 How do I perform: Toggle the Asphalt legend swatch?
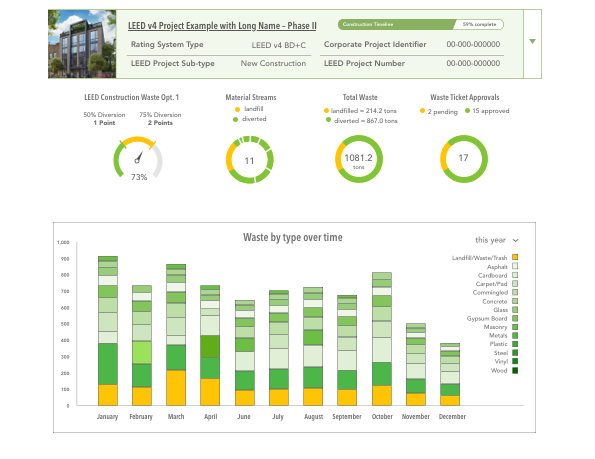[x=515, y=266]
